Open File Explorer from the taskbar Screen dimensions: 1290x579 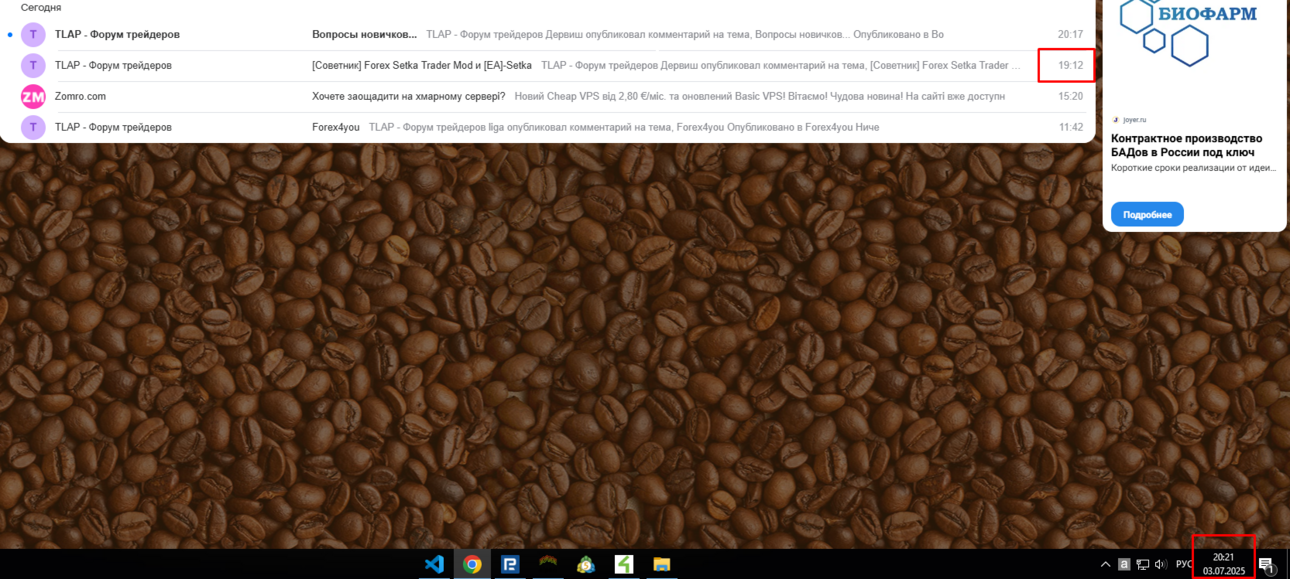pyautogui.click(x=661, y=564)
